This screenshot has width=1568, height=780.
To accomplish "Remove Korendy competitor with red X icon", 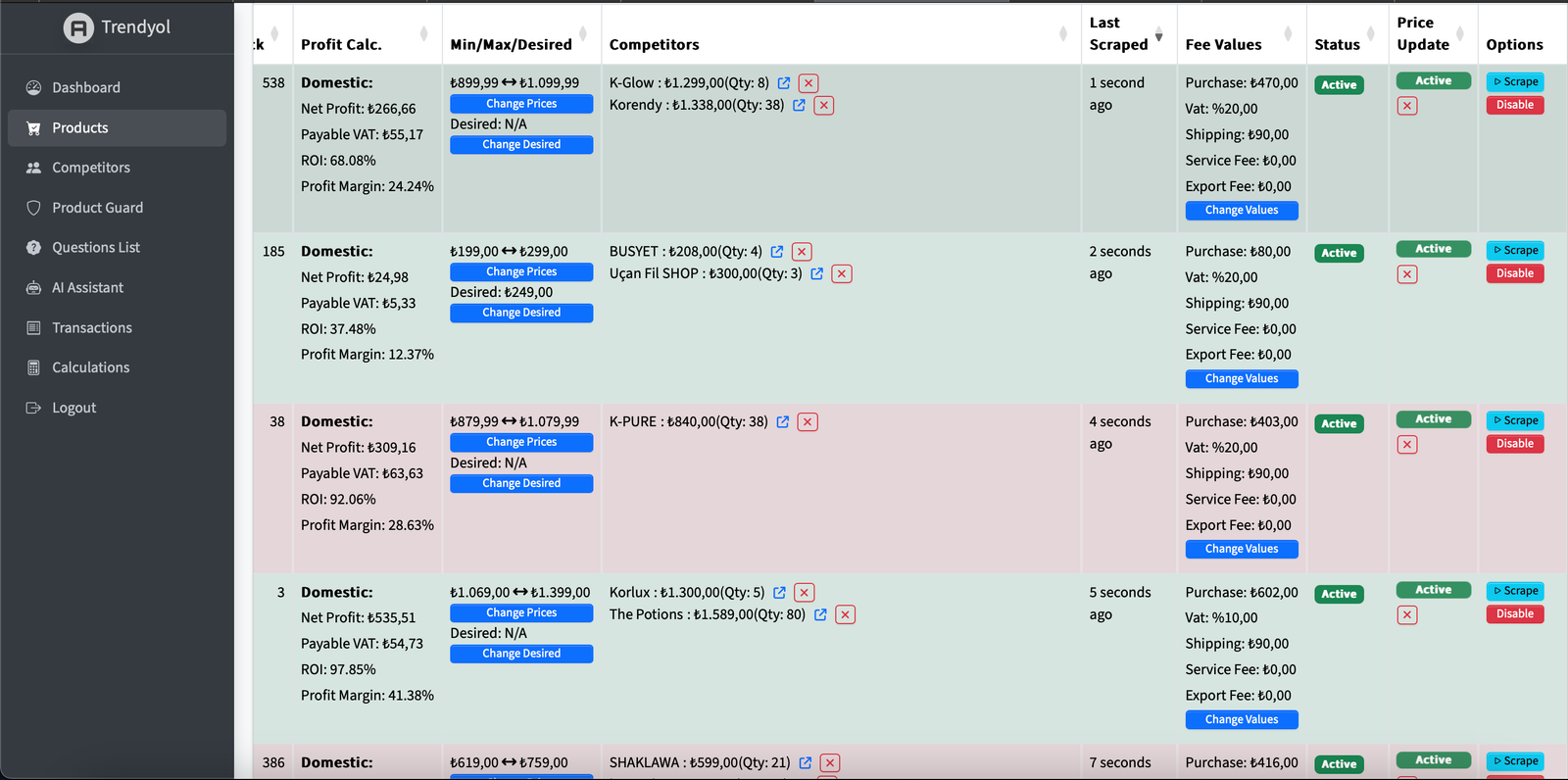I will click(824, 106).
